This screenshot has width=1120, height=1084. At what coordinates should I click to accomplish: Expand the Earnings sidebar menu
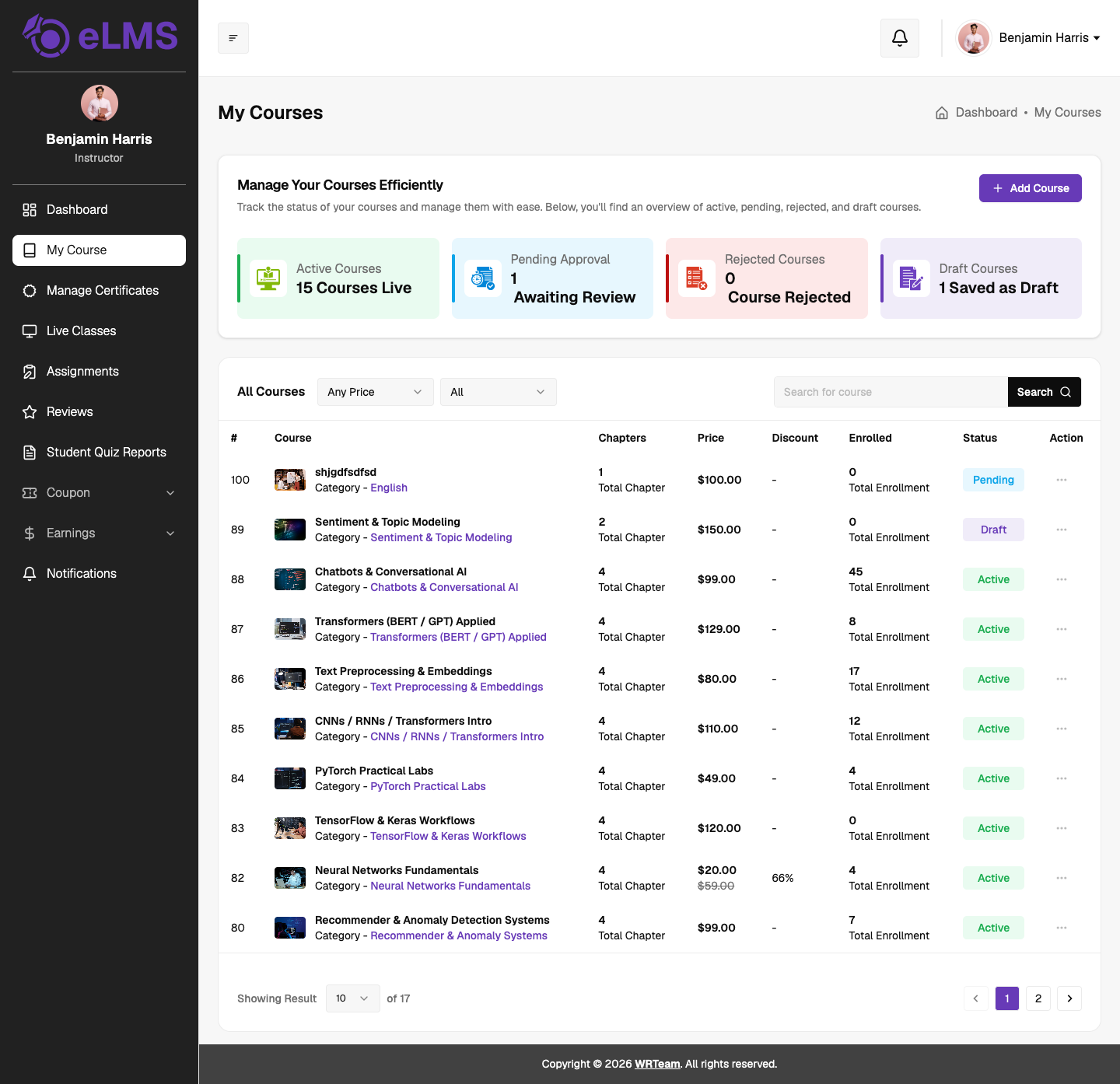(100, 533)
